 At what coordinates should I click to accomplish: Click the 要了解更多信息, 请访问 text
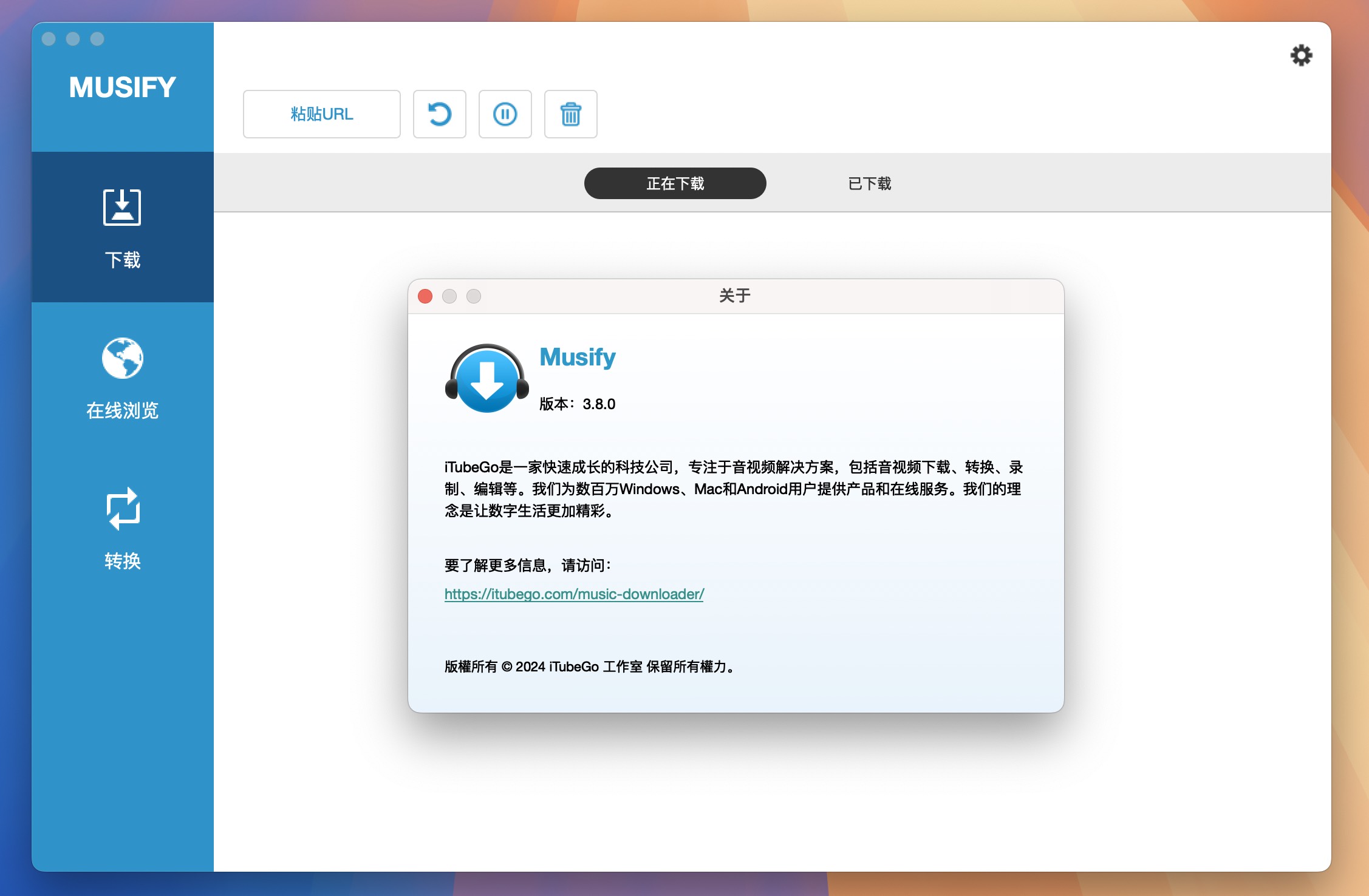pos(528,565)
